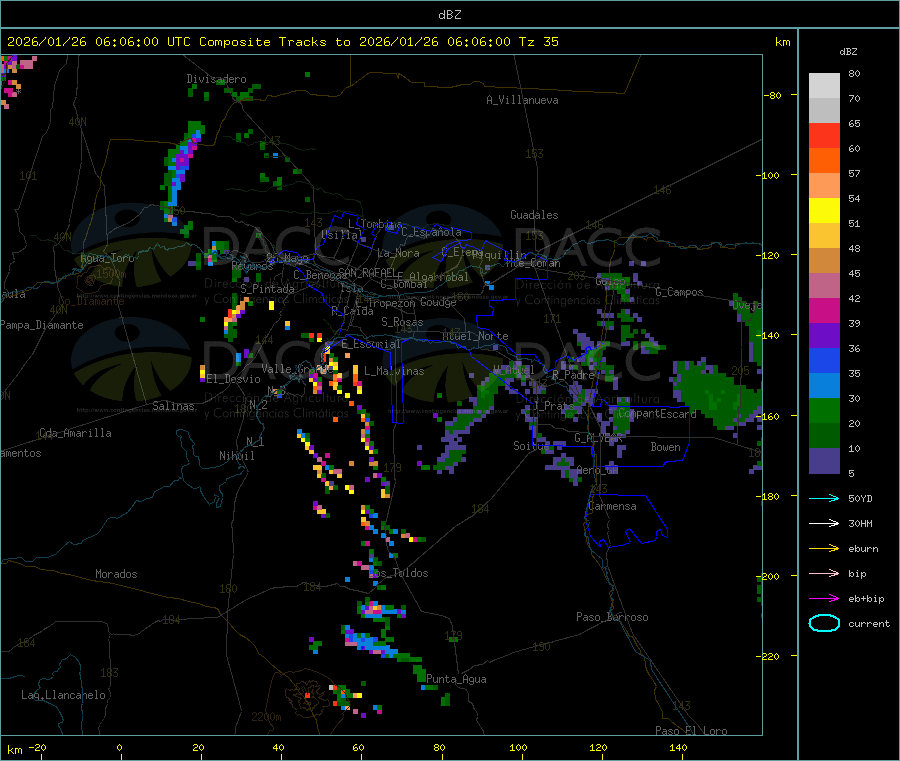The image size is (900, 761).
Task: Click the '-220' tick on the right axis
Action: pos(769,657)
